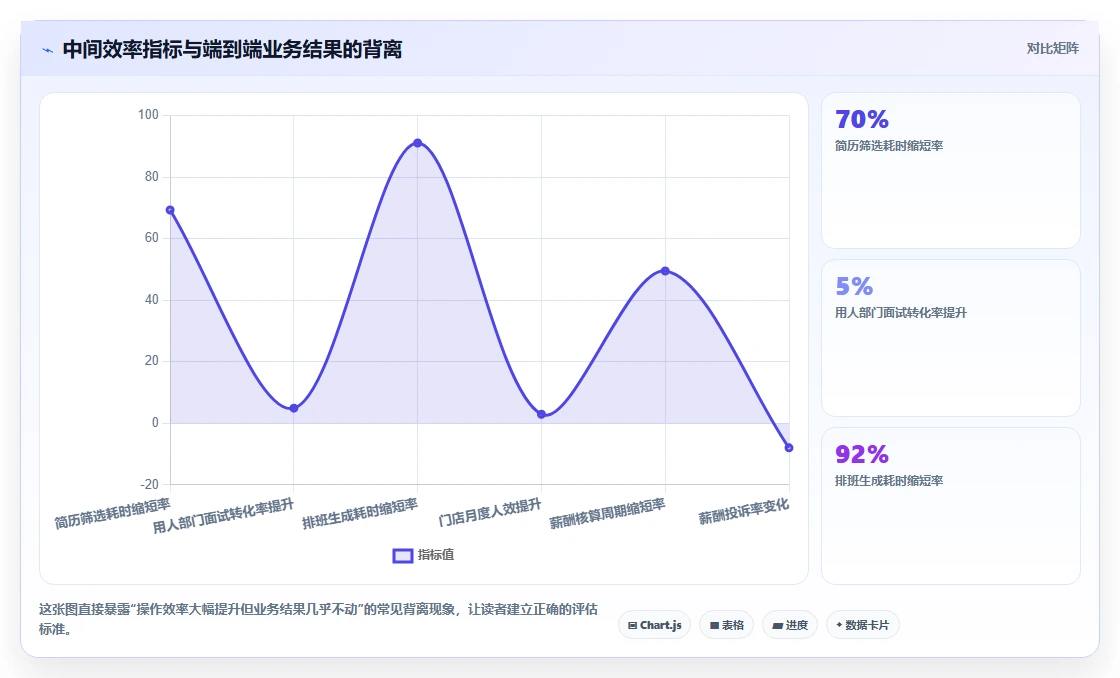The height and width of the screenshot is (678, 1120).
Task: Click the x-axis label 薪酬投诉率变化
Action: click(x=744, y=512)
